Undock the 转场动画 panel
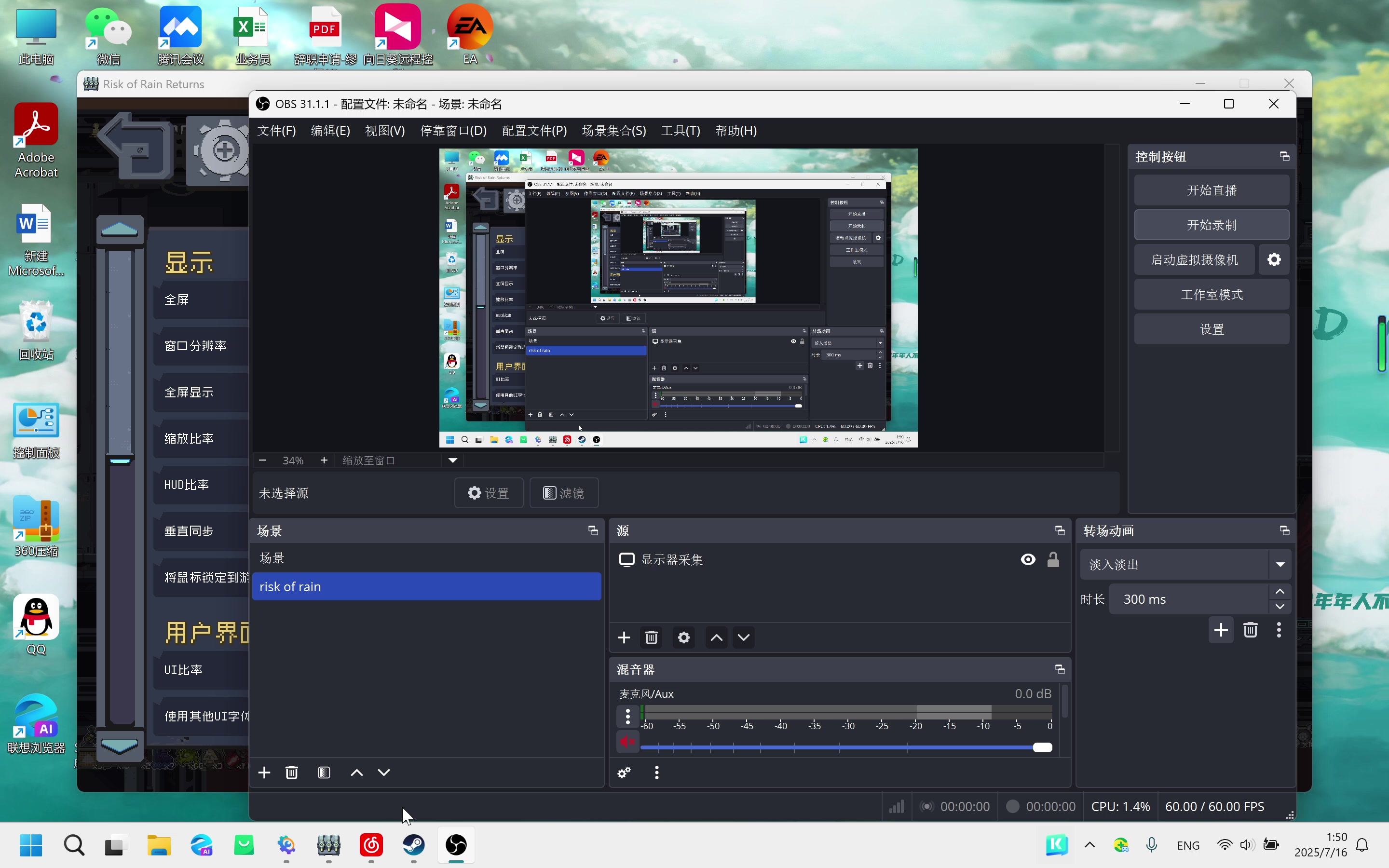This screenshot has width=1389, height=868. (x=1284, y=531)
